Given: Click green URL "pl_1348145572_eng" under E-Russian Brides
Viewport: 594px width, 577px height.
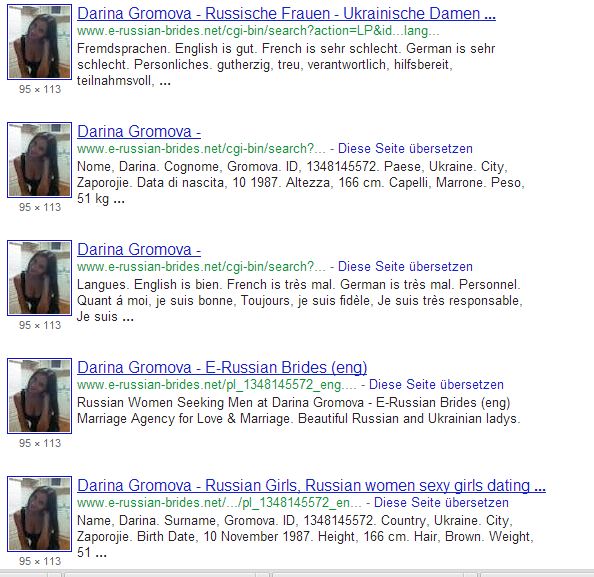Looking at the screenshot, I should point(217,385).
